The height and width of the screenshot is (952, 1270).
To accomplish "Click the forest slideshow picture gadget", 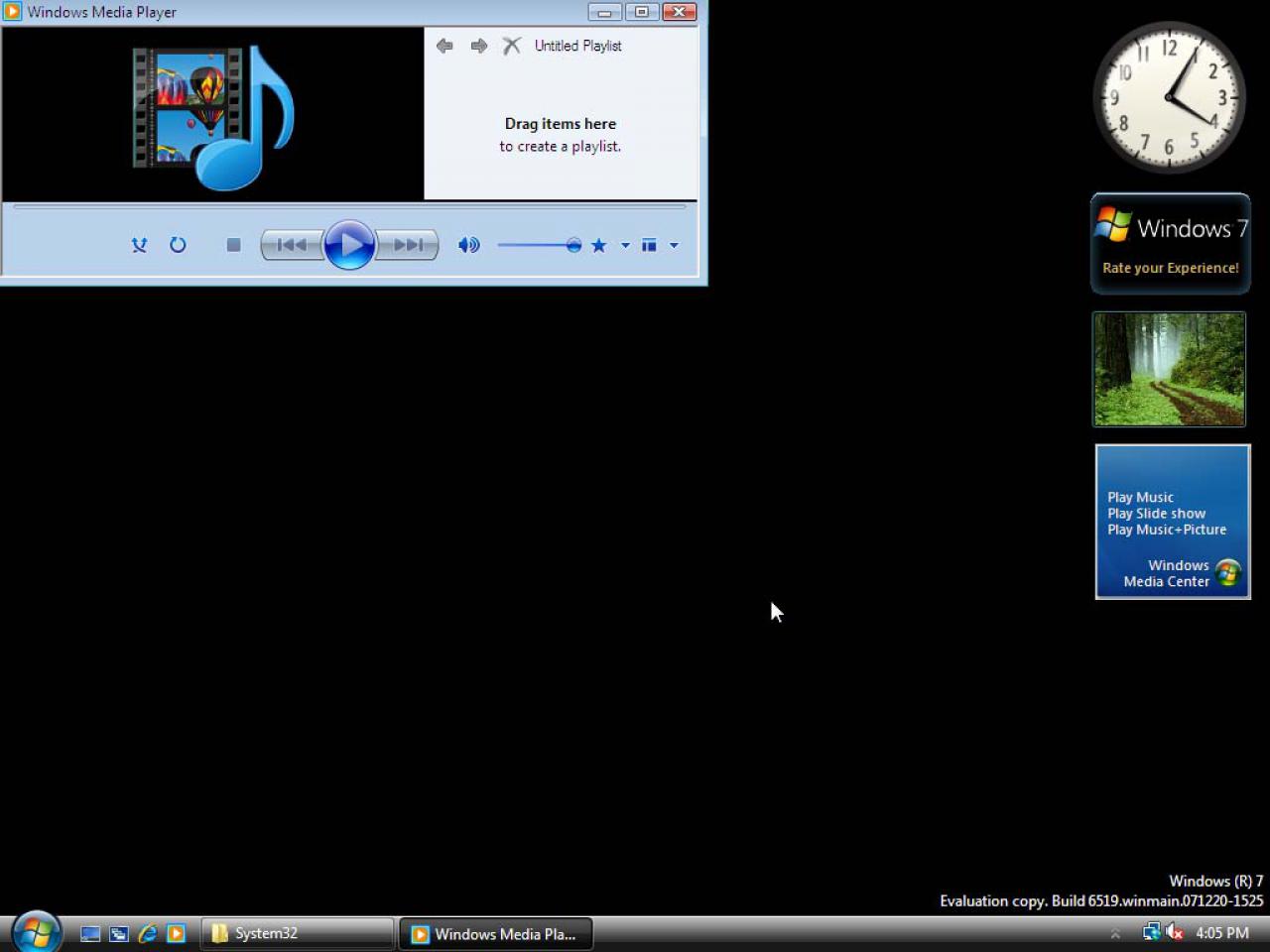I will (x=1169, y=369).
